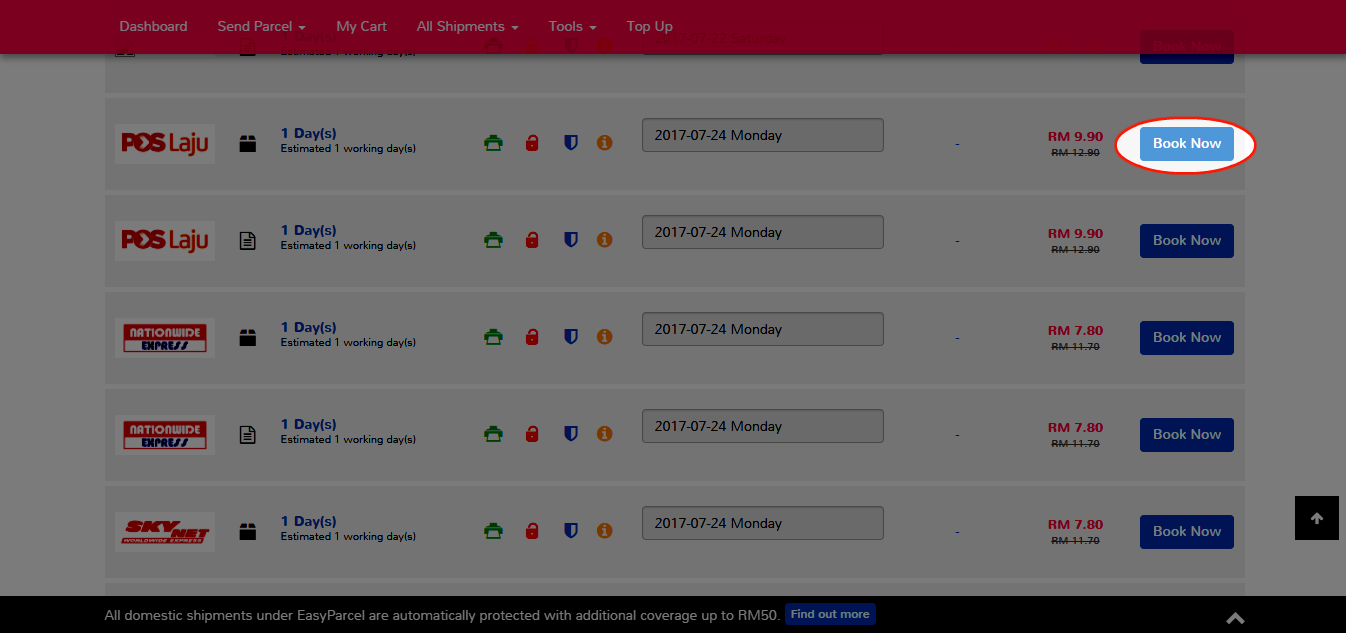
Task: Click the red lock icon in POS Laju document row
Action: (x=532, y=240)
